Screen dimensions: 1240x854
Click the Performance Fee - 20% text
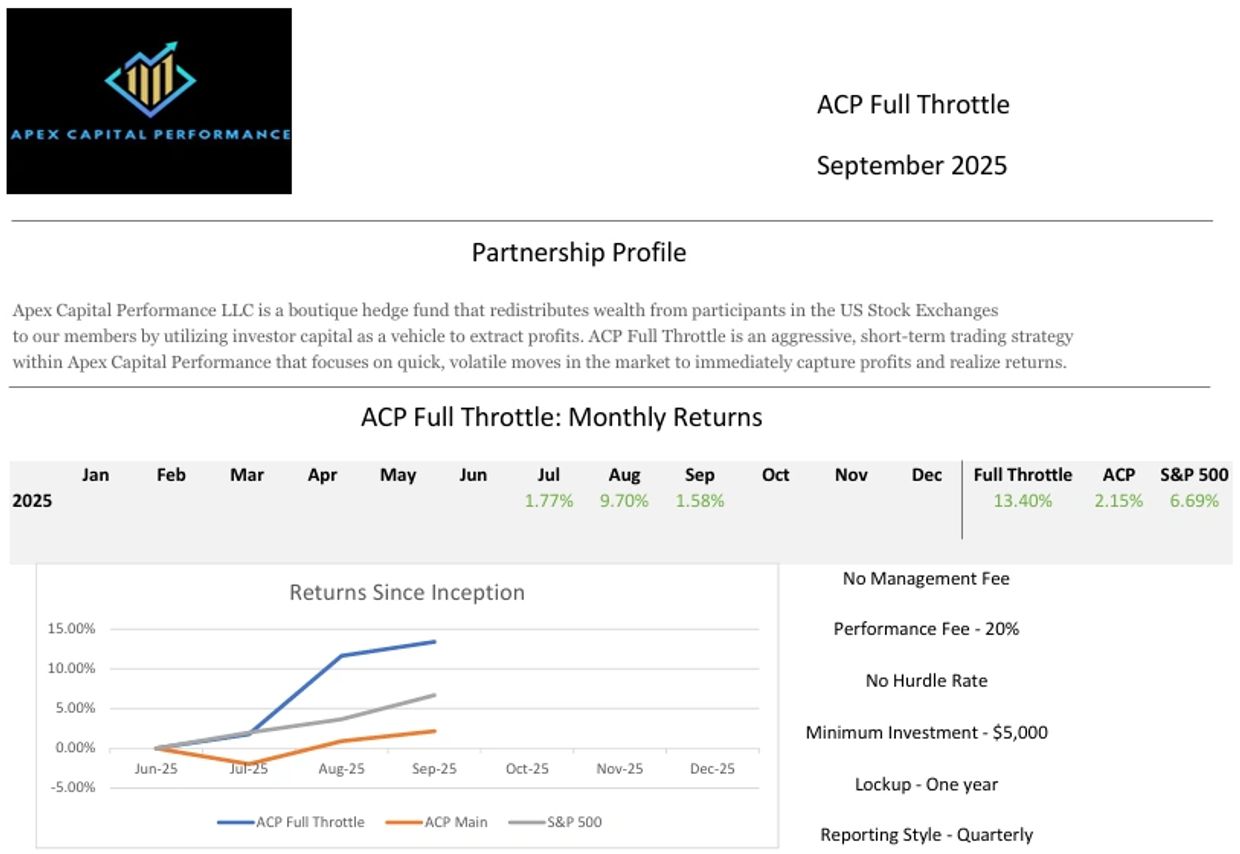pyautogui.click(x=926, y=629)
